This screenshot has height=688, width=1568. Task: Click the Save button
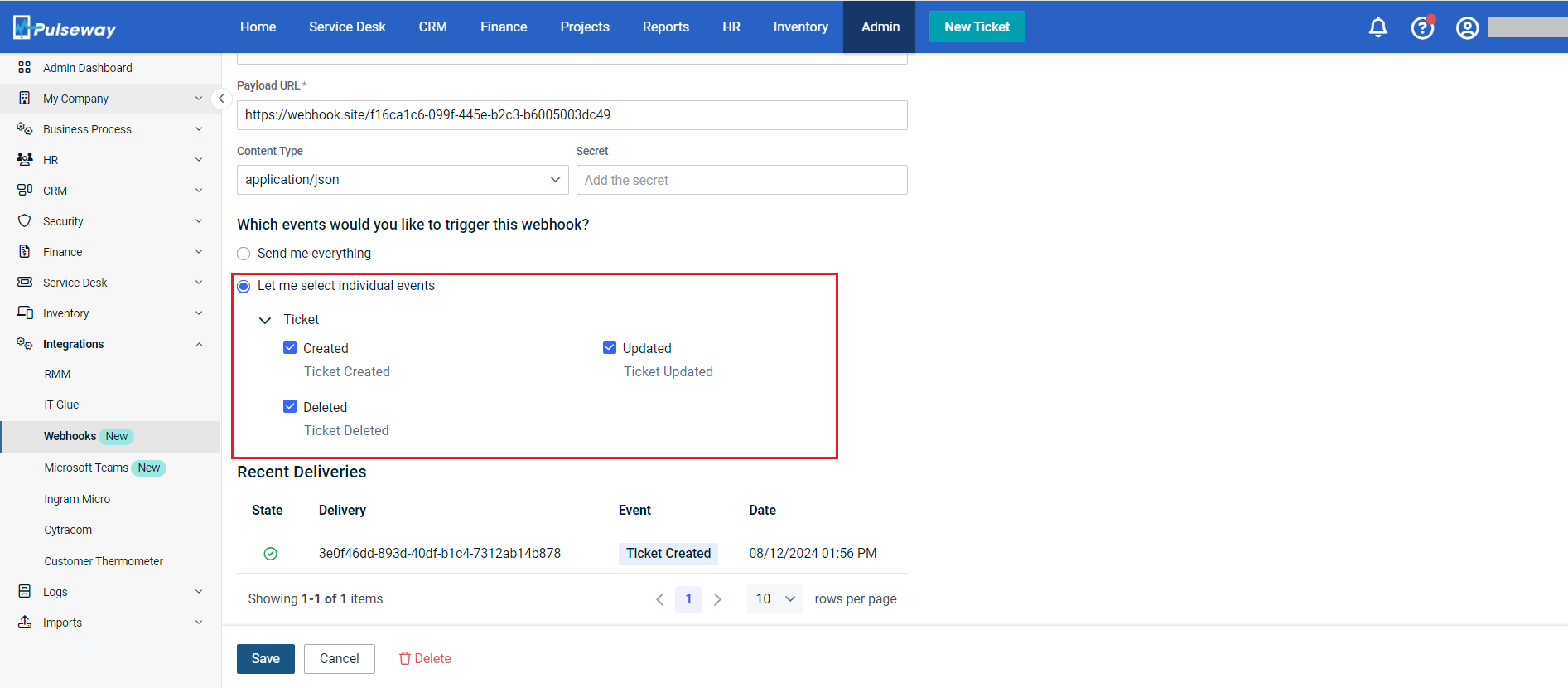coord(265,659)
